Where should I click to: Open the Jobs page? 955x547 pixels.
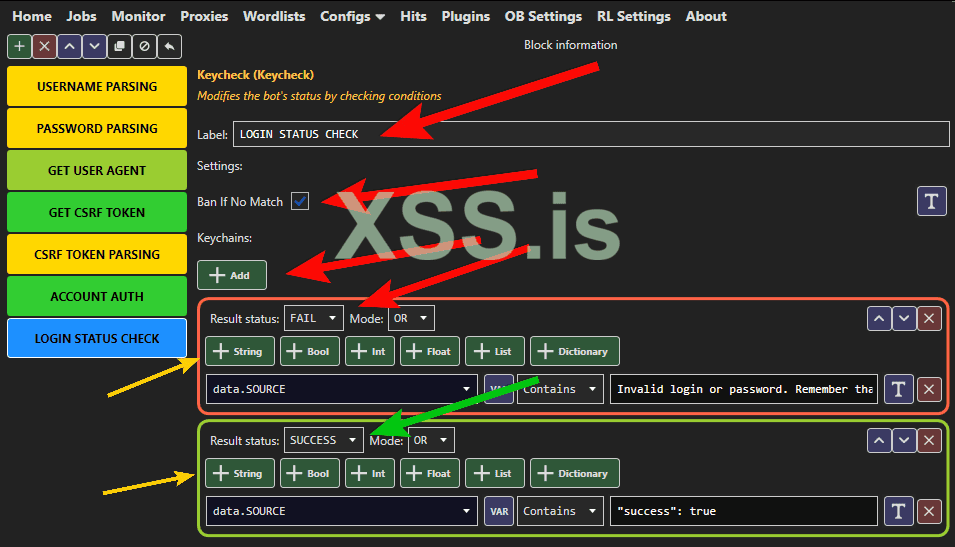81,16
